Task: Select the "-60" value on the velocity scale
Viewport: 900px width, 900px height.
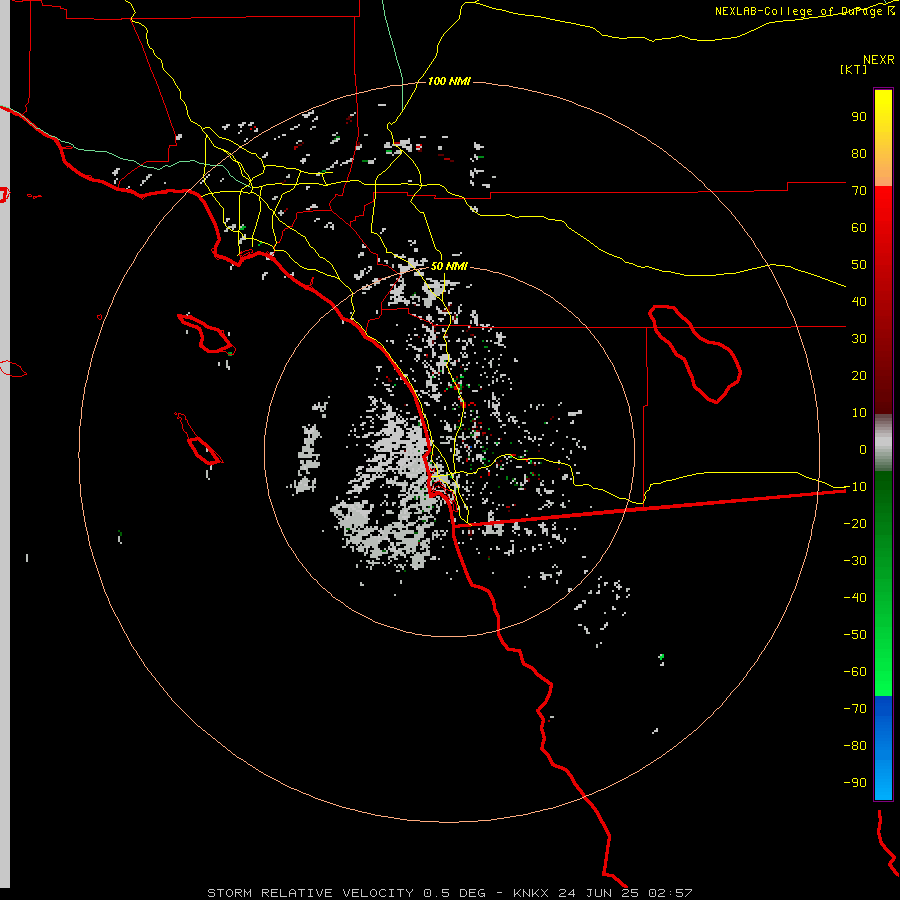Action: point(855,672)
